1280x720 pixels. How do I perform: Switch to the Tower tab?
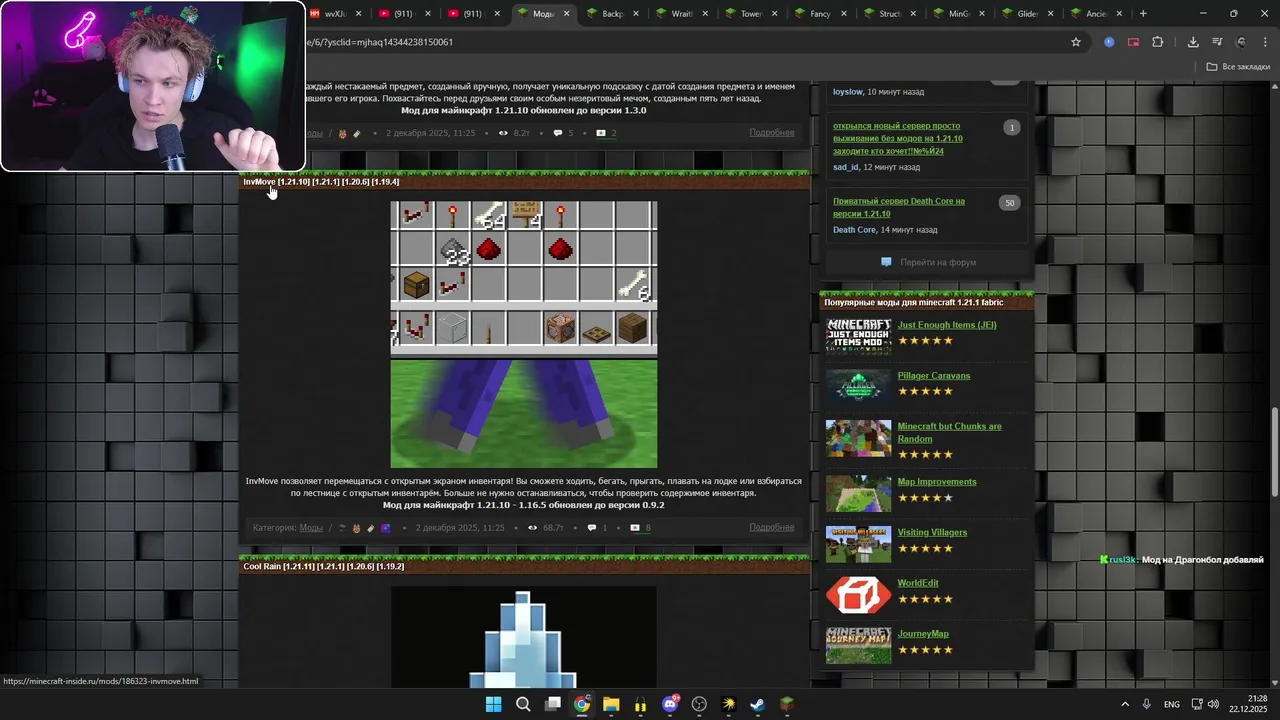(x=749, y=14)
